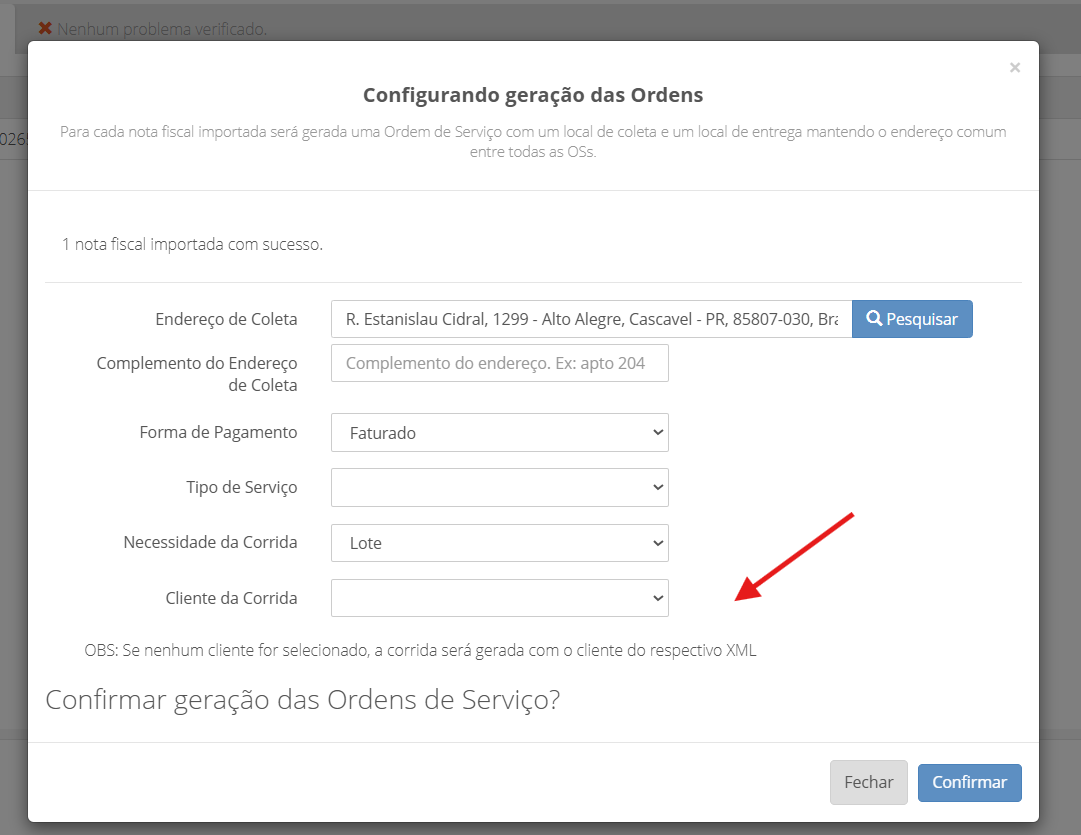Viewport: 1081px width, 835px height.
Task: Close the dialog with the X icon
Action: (x=1015, y=68)
